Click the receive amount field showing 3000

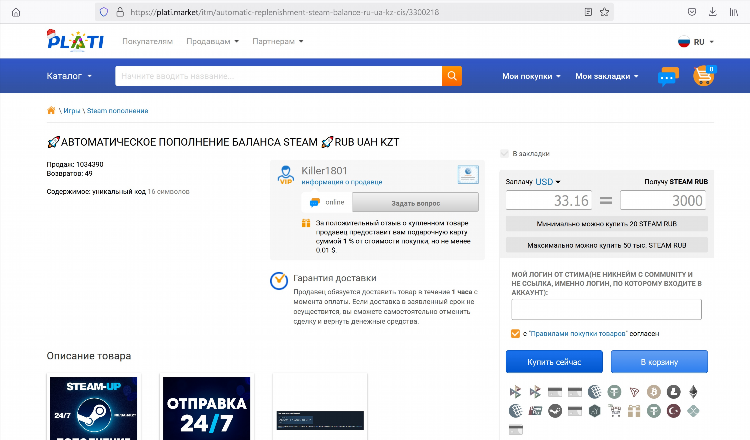[663, 200]
